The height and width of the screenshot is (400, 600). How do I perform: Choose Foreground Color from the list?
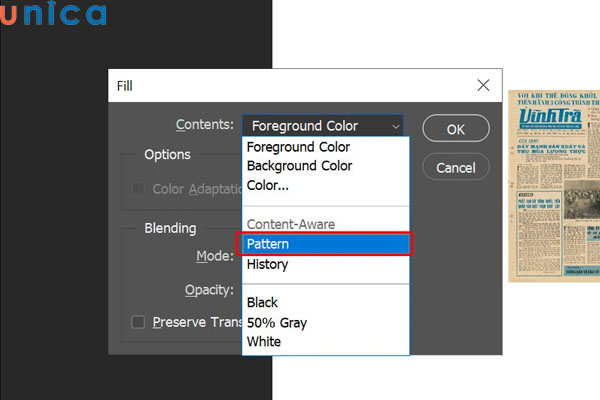pyautogui.click(x=299, y=147)
